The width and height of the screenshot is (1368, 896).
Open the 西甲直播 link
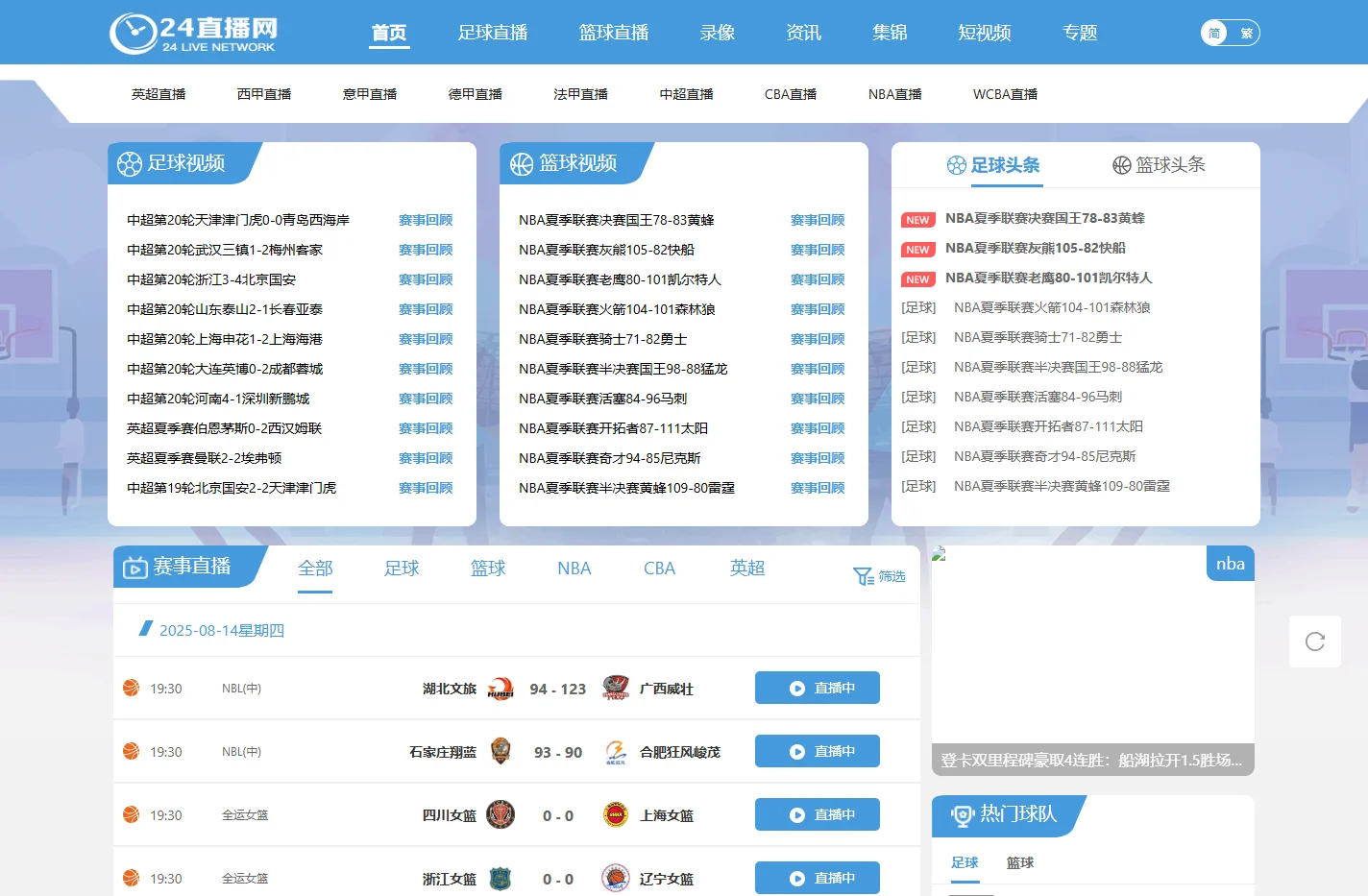264,94
